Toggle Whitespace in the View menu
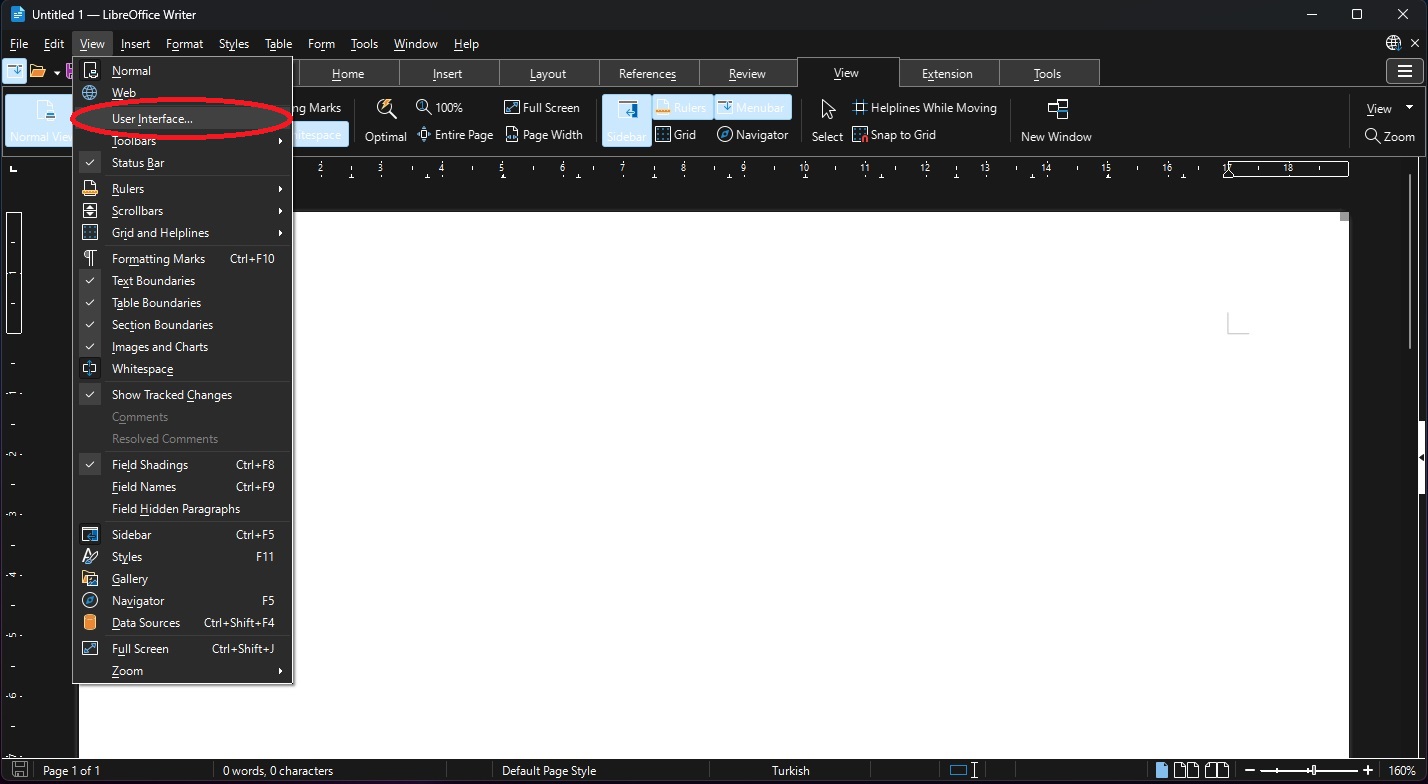 click(183, 369)
